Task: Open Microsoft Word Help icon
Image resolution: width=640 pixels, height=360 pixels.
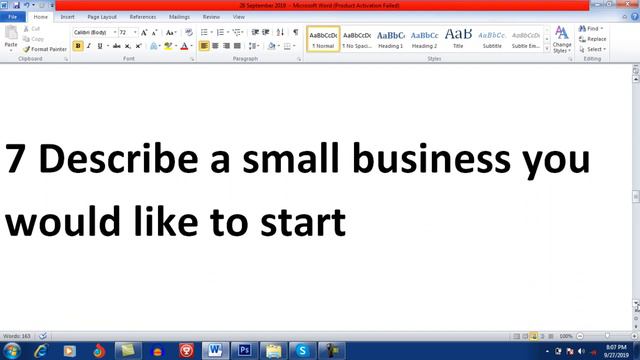Action: [x=635, y=17]
